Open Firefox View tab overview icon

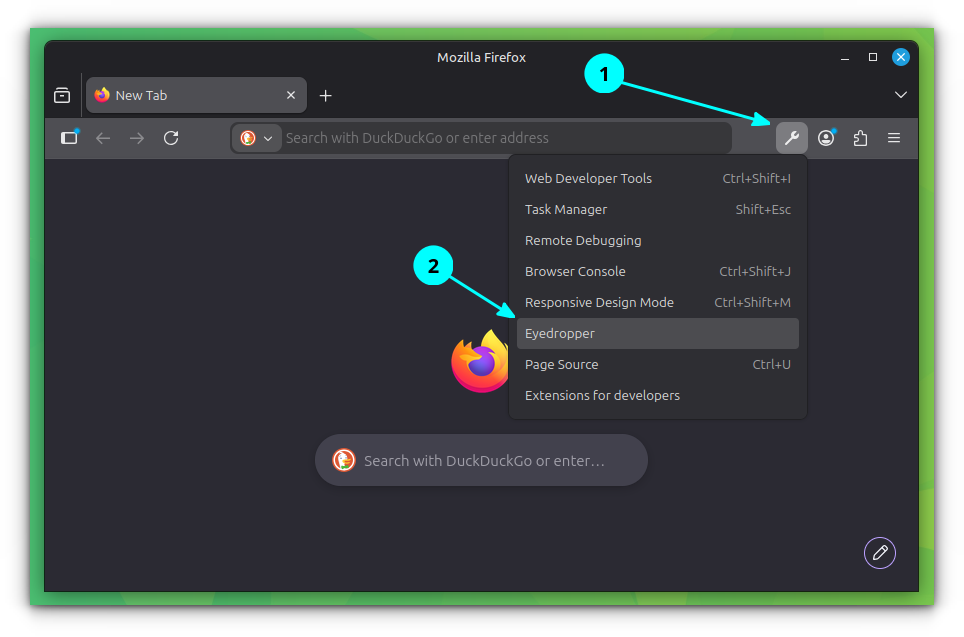[x=62, y=95]
